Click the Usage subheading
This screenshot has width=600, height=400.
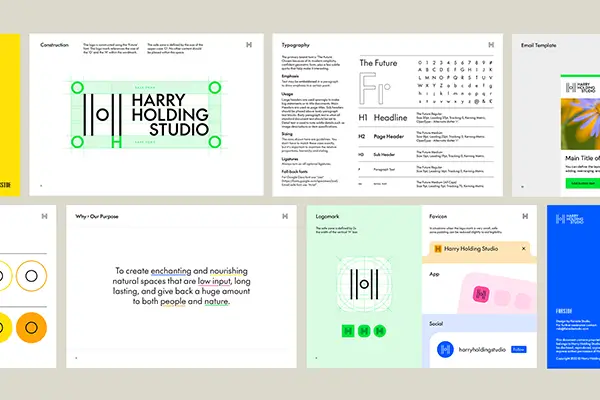287,94
